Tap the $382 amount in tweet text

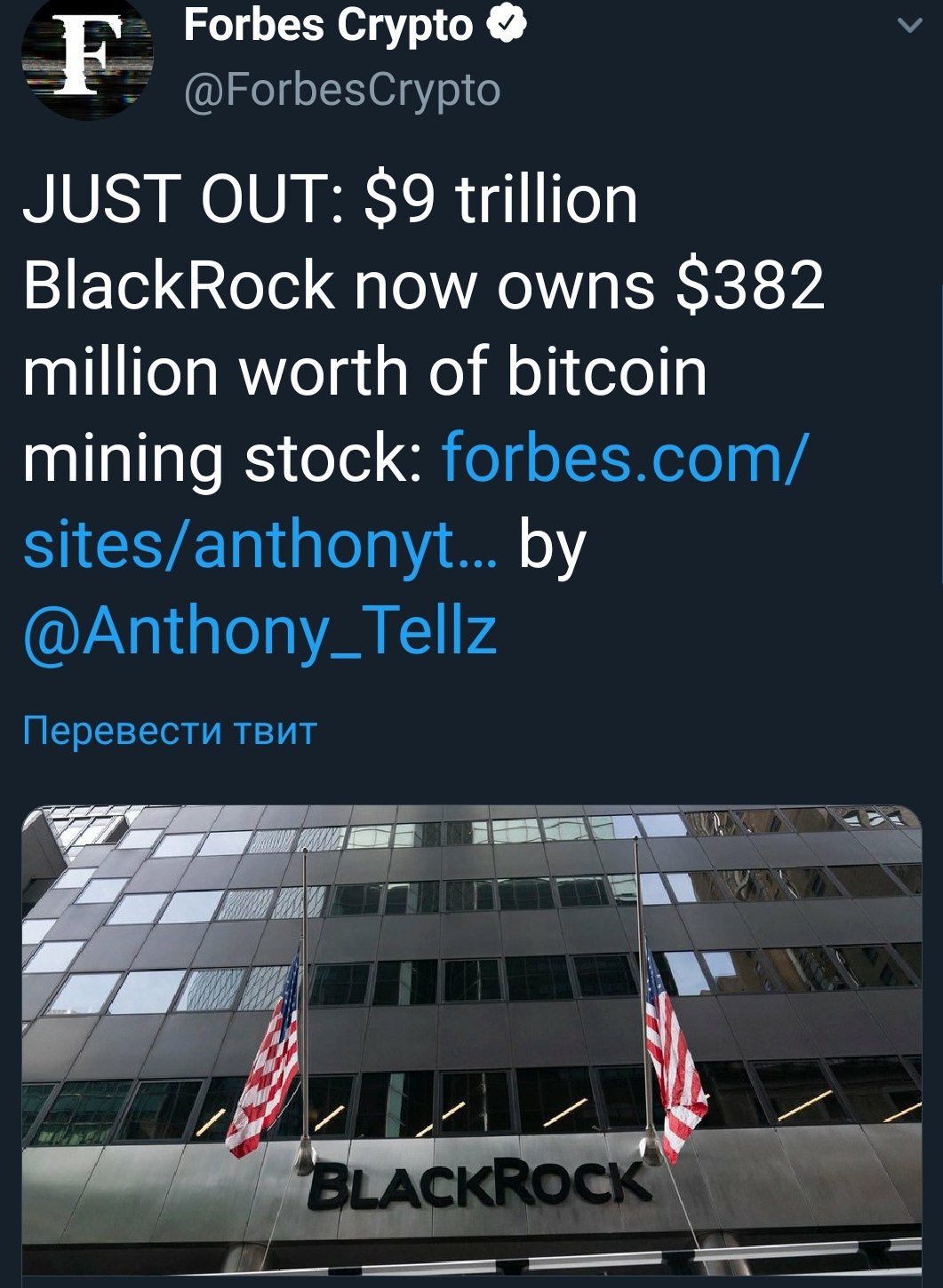tap(751, 286)
